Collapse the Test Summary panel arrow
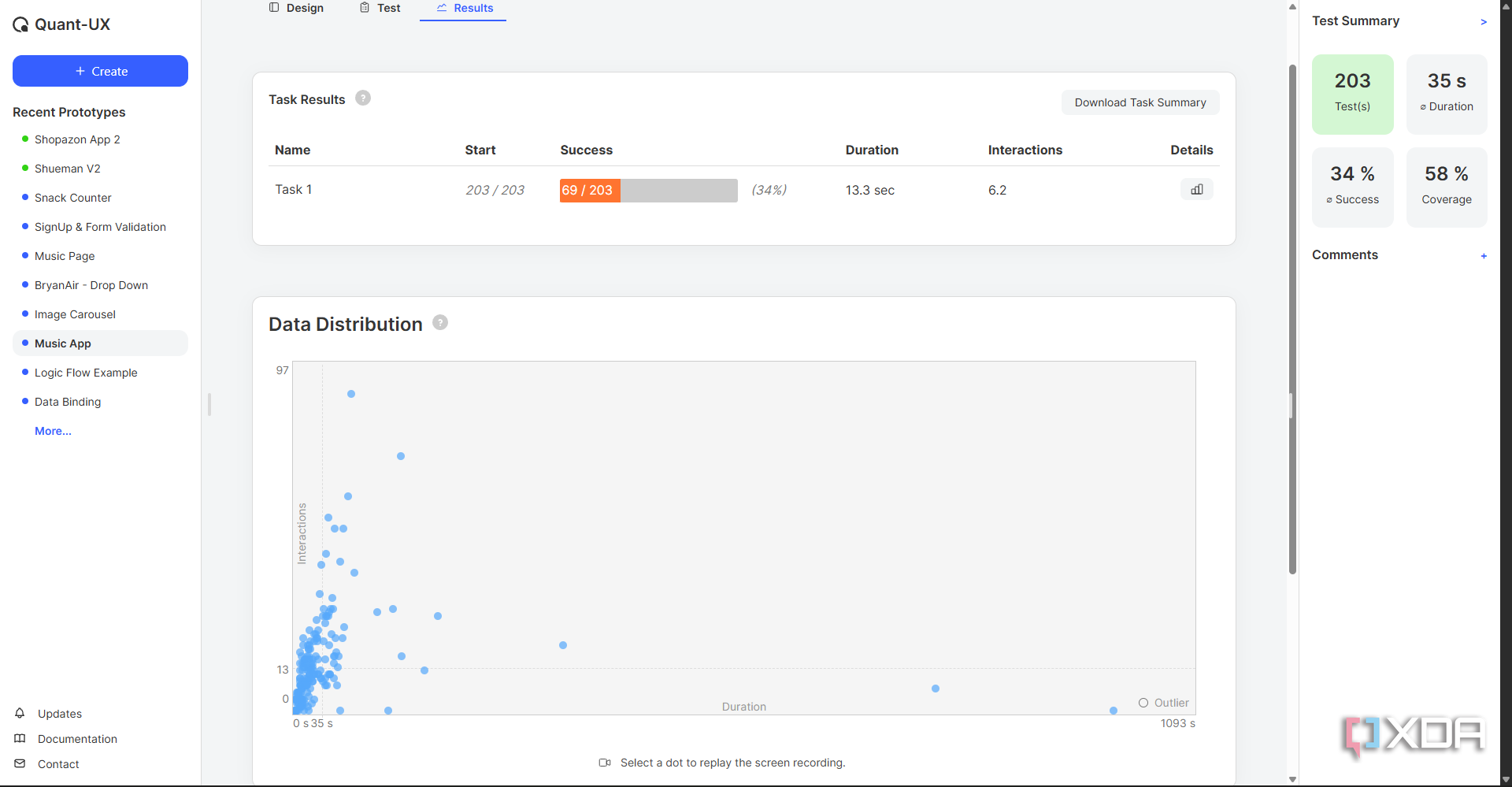Viewport: 1512px width, 787px height. (x=1484, y=22)
